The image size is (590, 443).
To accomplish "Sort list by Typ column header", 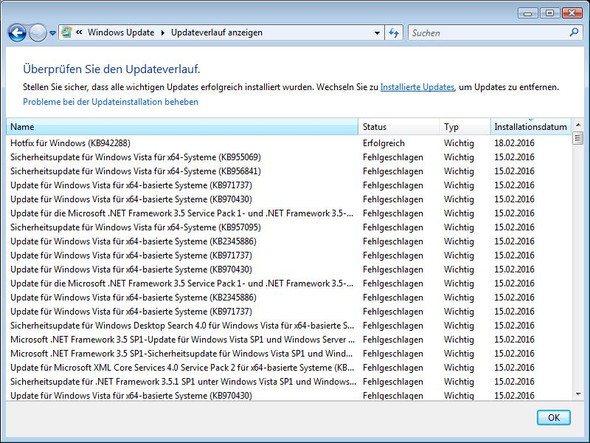I will coord(464,127).
